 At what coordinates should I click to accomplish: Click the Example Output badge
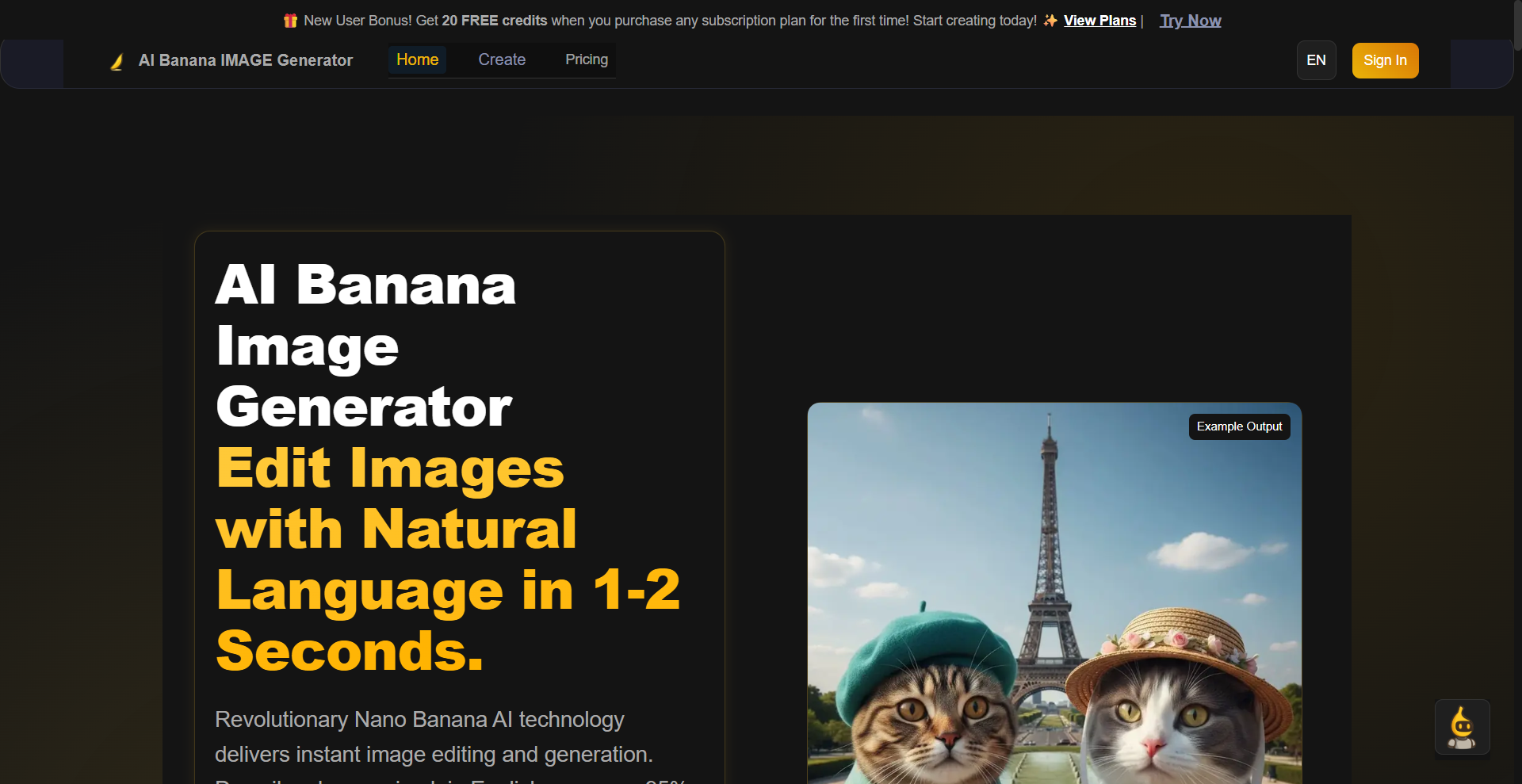point(1239,426)
